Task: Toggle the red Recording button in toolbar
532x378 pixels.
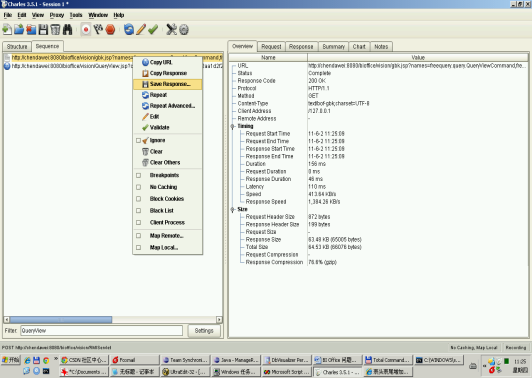Action: coord(86,30)
